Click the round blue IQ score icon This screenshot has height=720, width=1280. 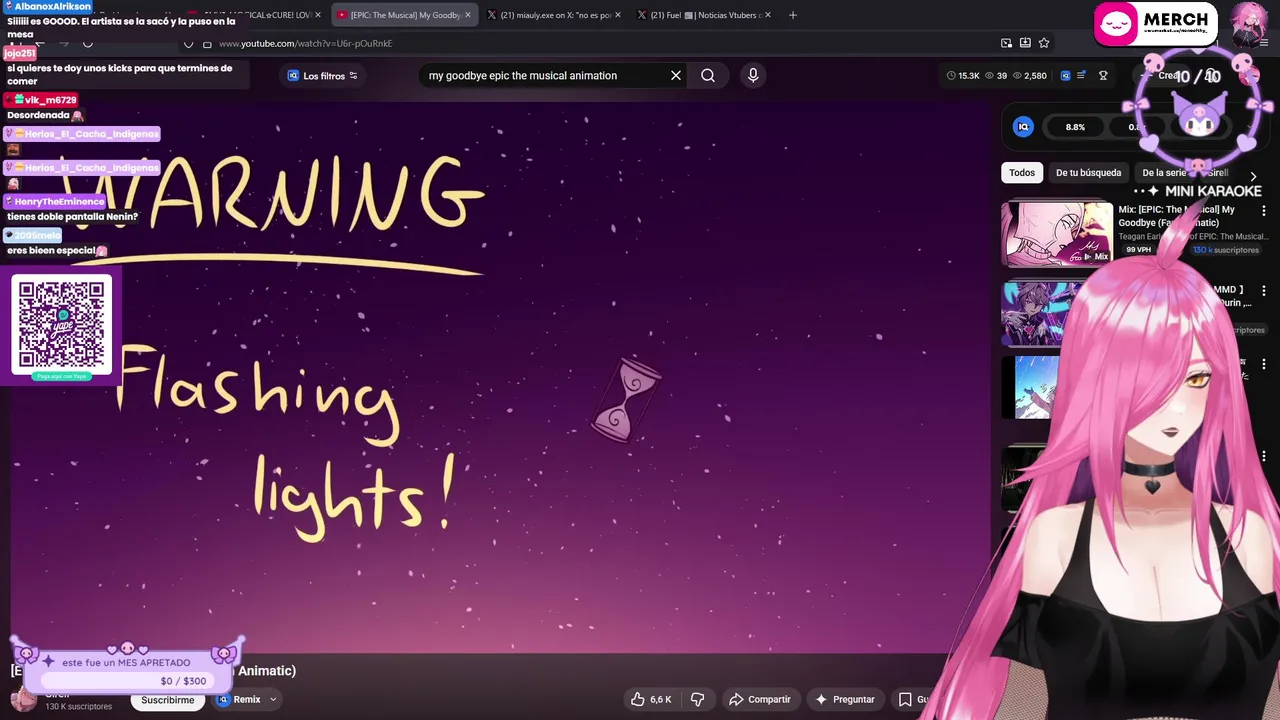(1023, 127)
